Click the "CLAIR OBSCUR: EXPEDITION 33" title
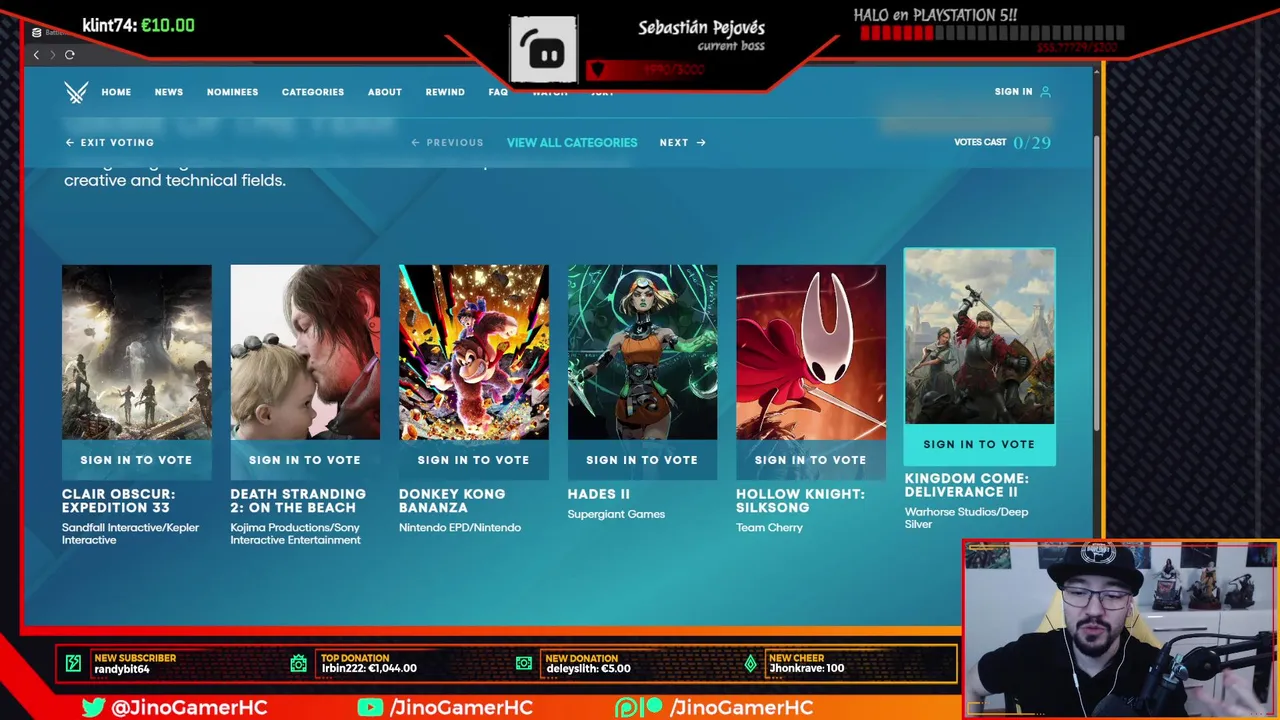The image size is (1280, 720). click(x=118, y=501)
